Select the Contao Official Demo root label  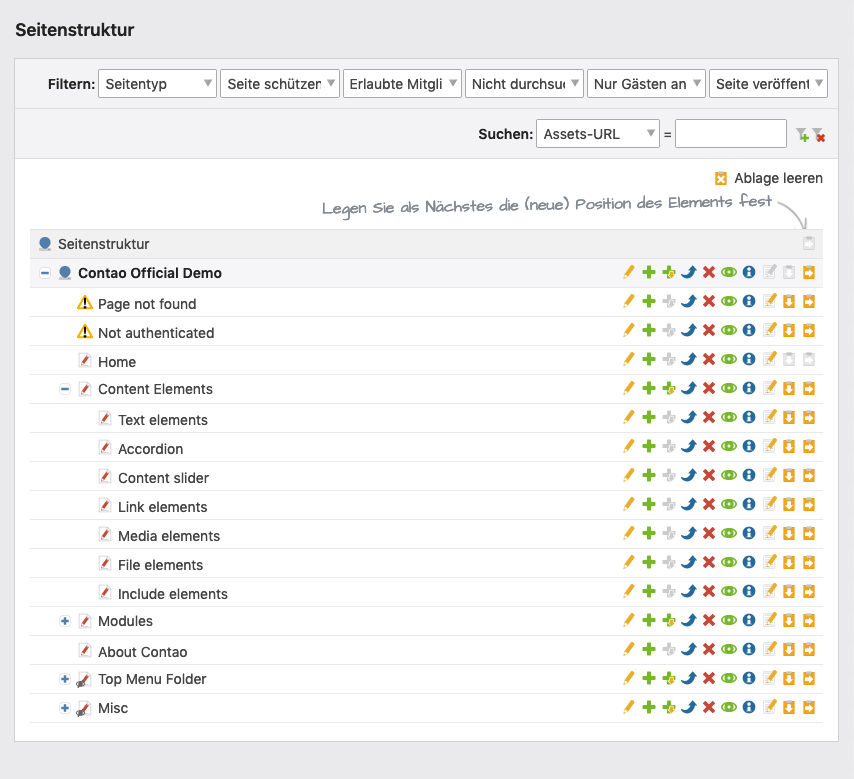click(x=150, y=273)
